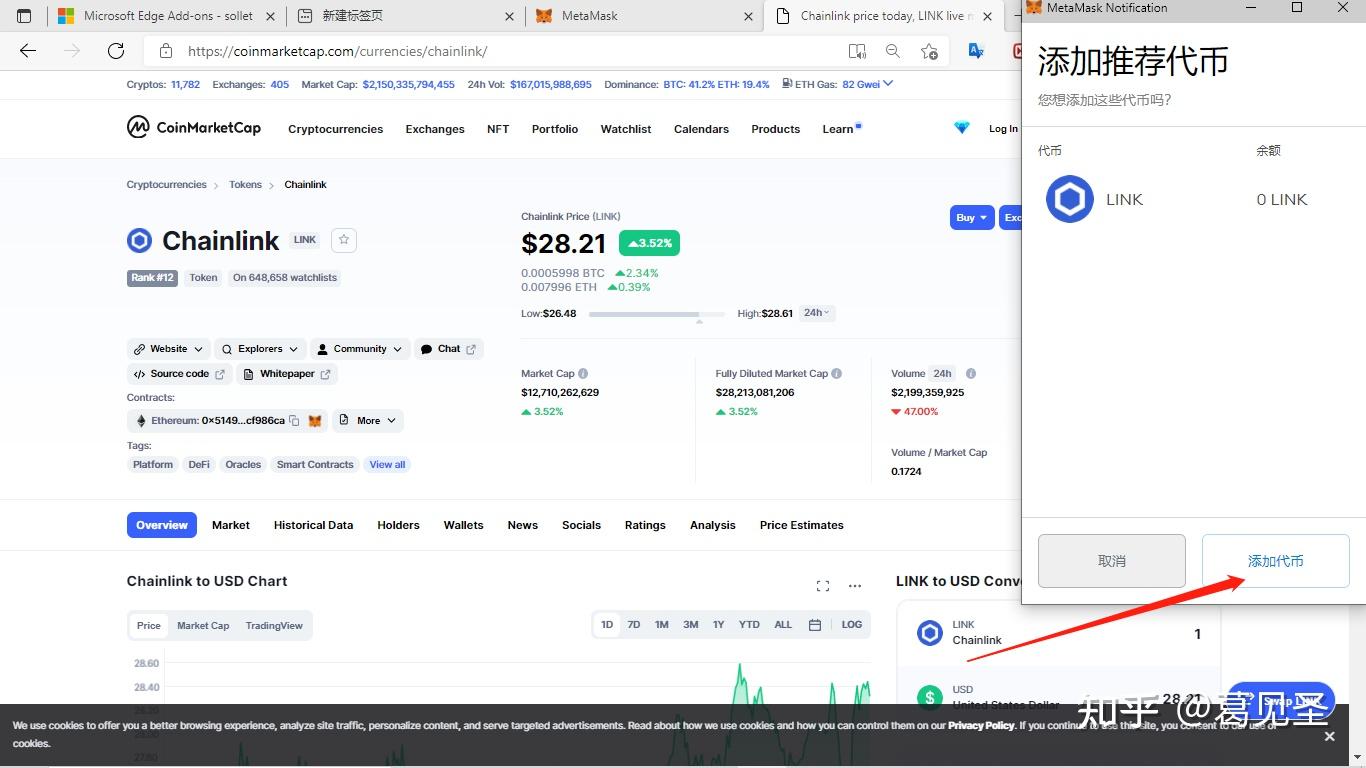Click the translate extension icon

tap(976, 51)
